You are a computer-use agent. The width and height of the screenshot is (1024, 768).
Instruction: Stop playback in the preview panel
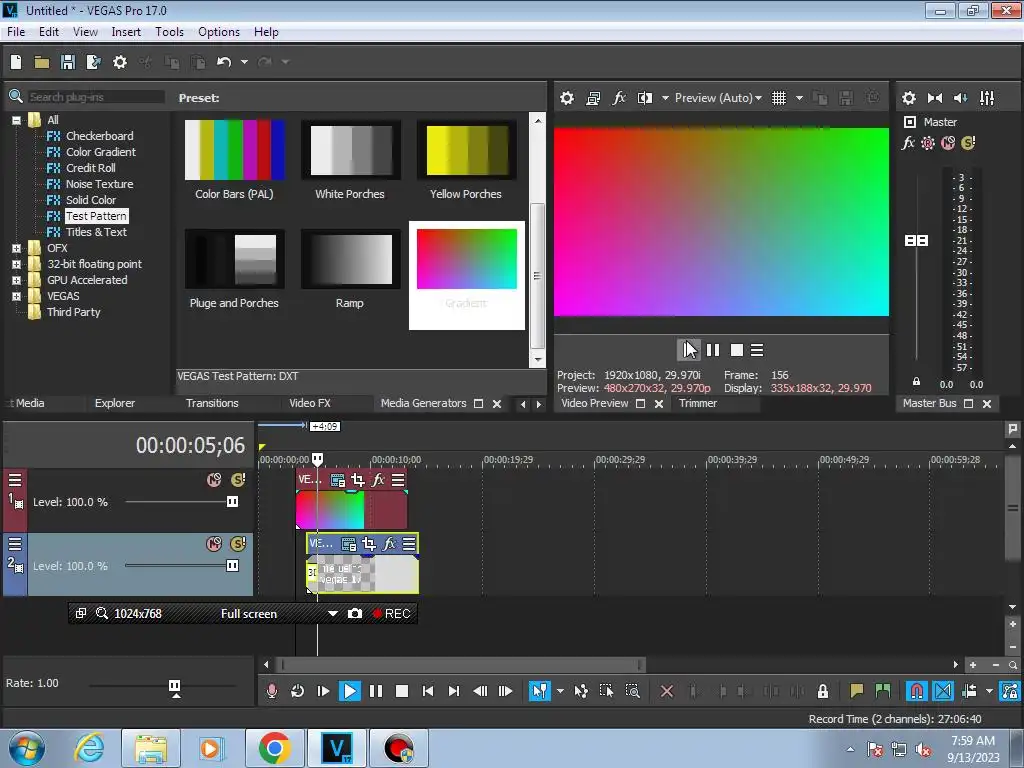[x=736, y=350]
